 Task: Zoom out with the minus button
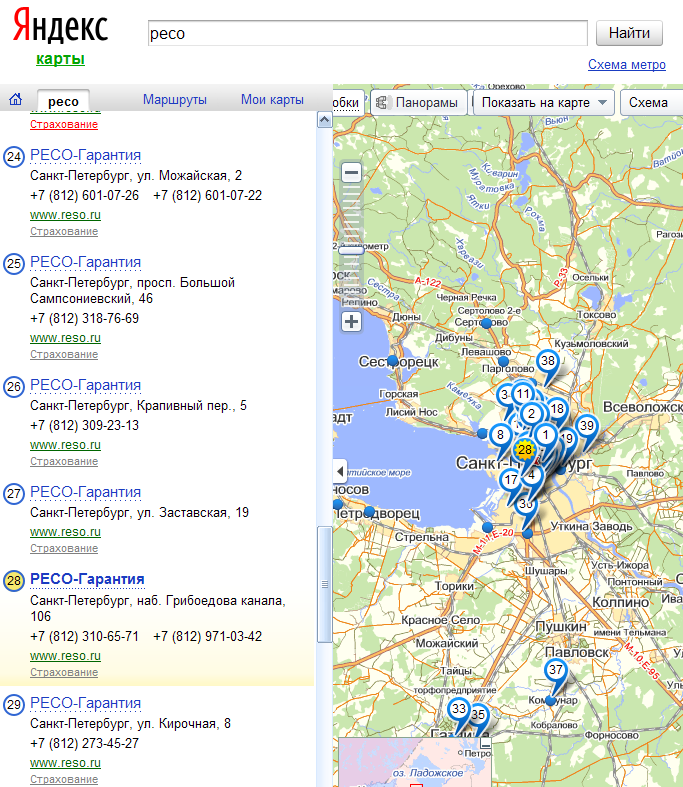(x=351, y=173)
